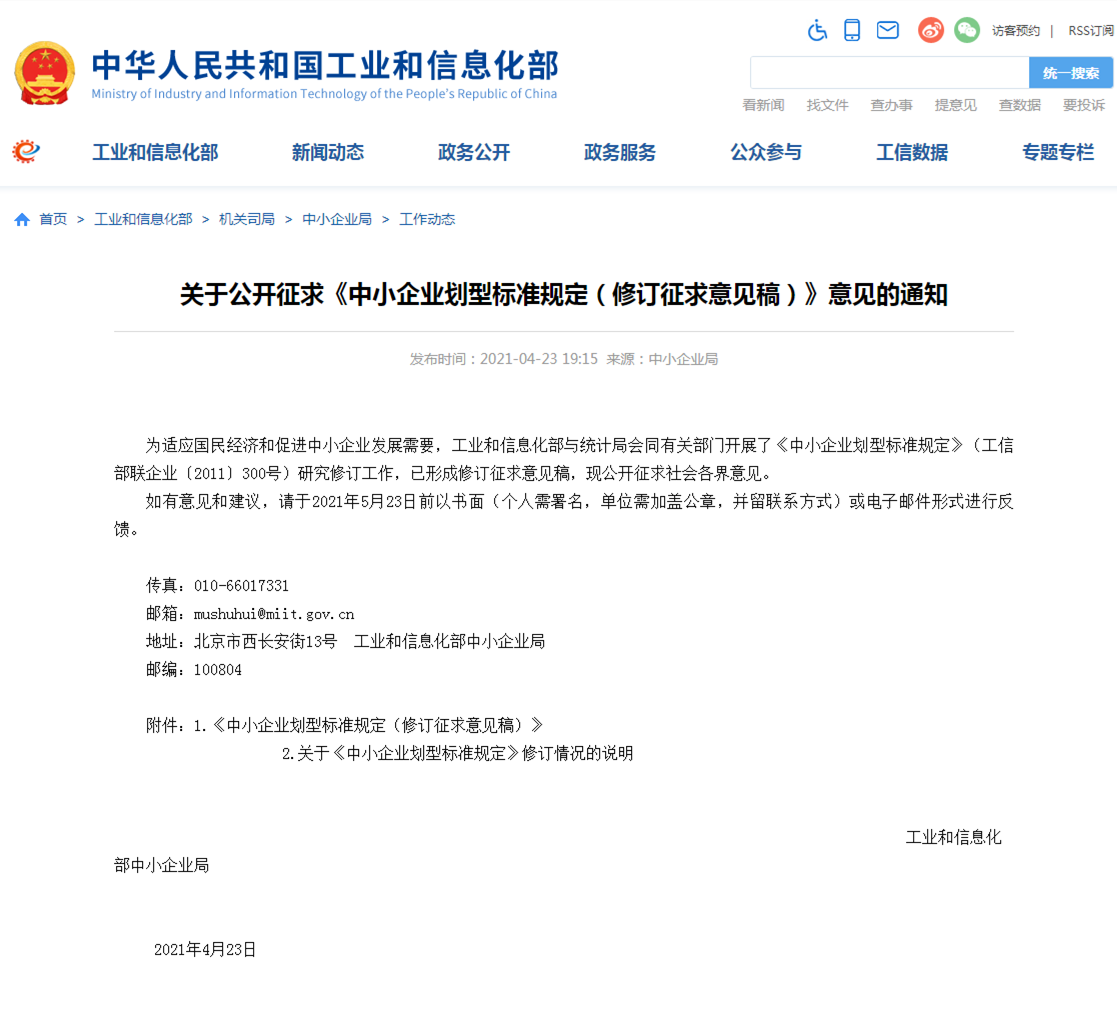The width and height of the screenshot is (1117, 1035).
Task: Click the article title heading
Action: coord(563,294)
